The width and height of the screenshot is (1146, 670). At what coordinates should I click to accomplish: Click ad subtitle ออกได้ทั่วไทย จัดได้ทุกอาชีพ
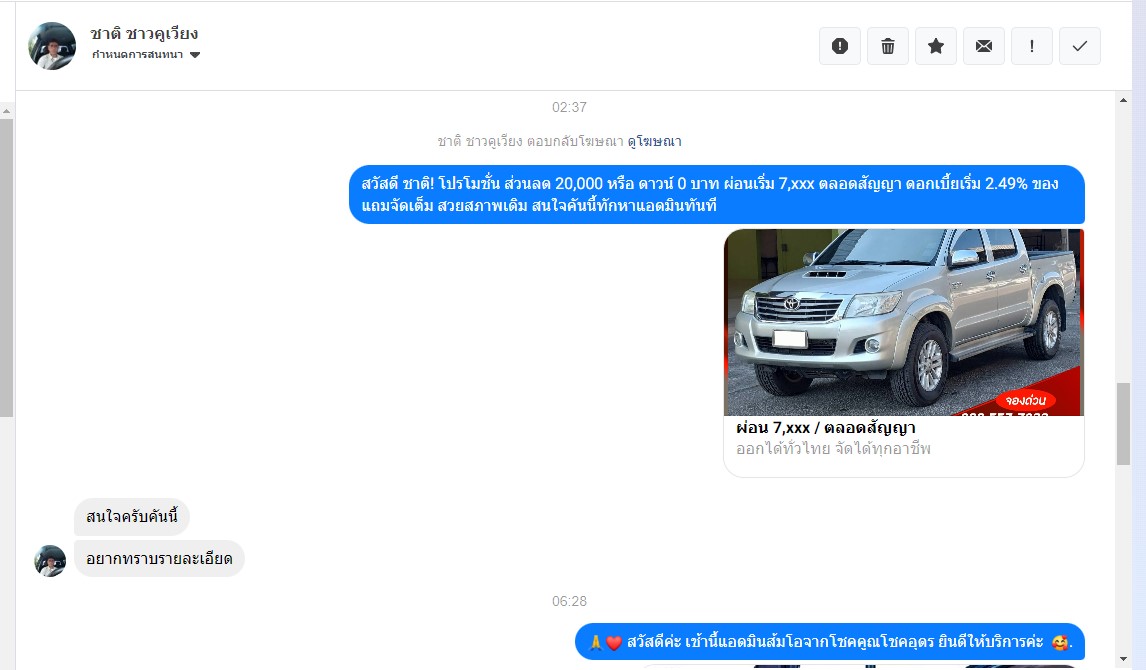833,449
